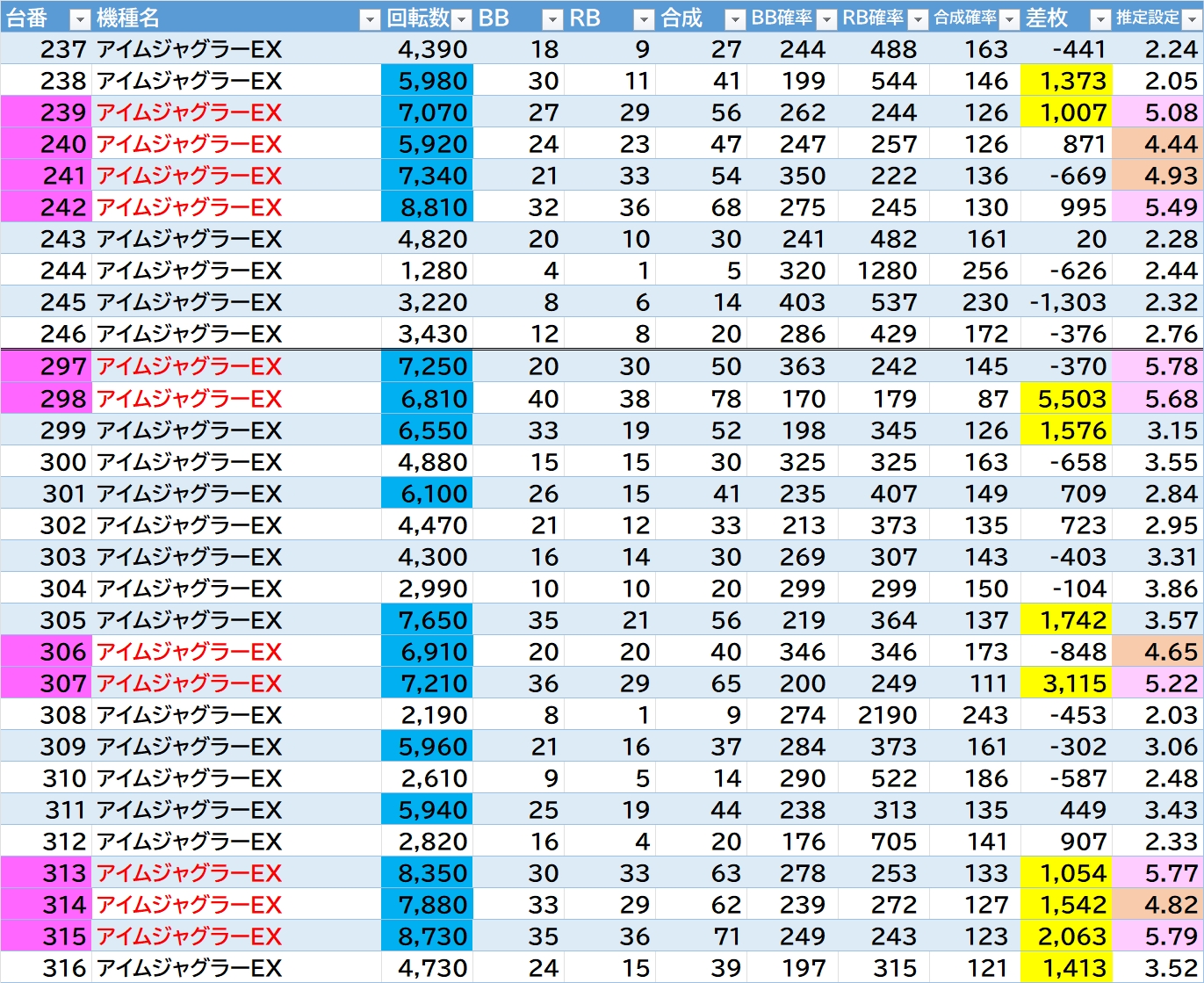Image resolution: width=1204 pixels, height=983 pixels.
Task: Open the 機種名 column filter dropdown
Action: point(370,18)
